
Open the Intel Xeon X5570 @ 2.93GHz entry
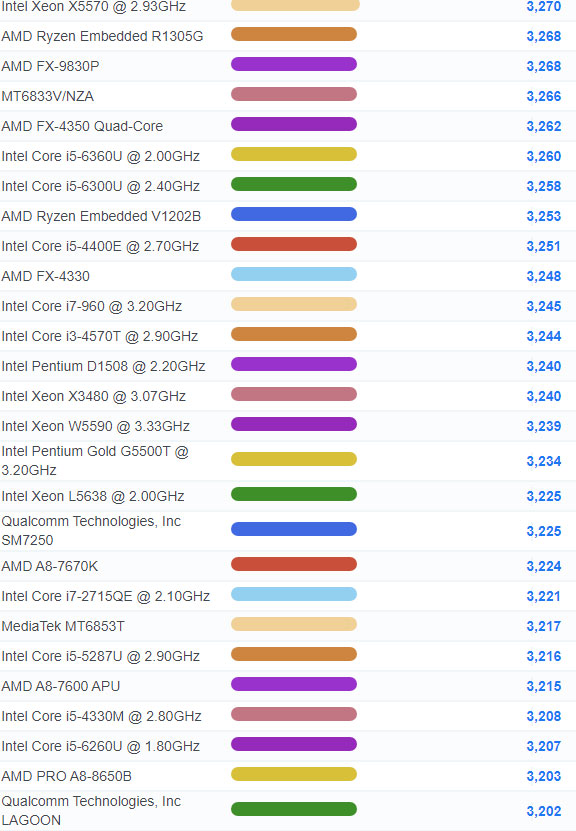(x=94, y=6)
